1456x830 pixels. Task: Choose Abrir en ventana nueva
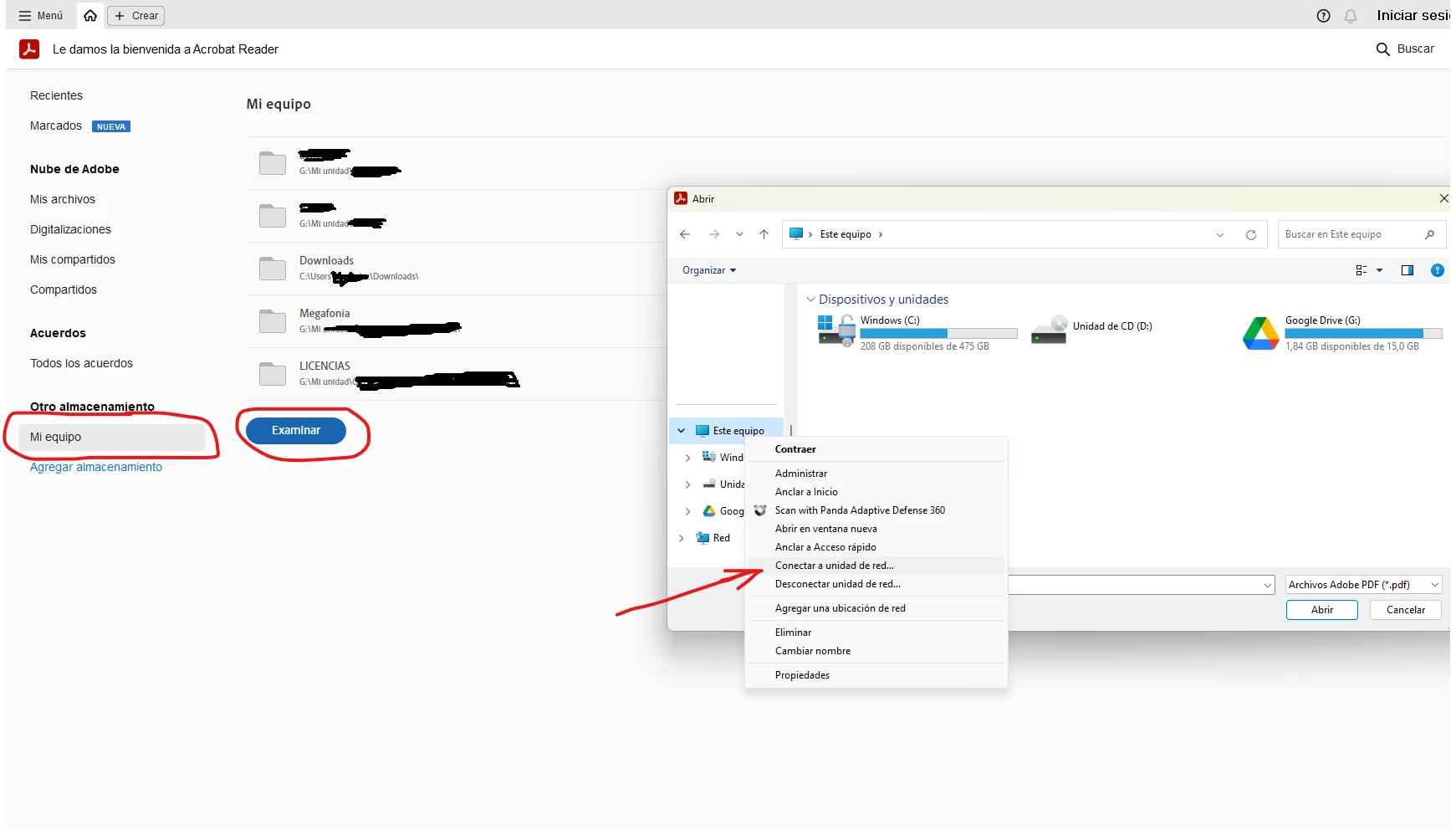pyautogui.click(x=876, y=529)
